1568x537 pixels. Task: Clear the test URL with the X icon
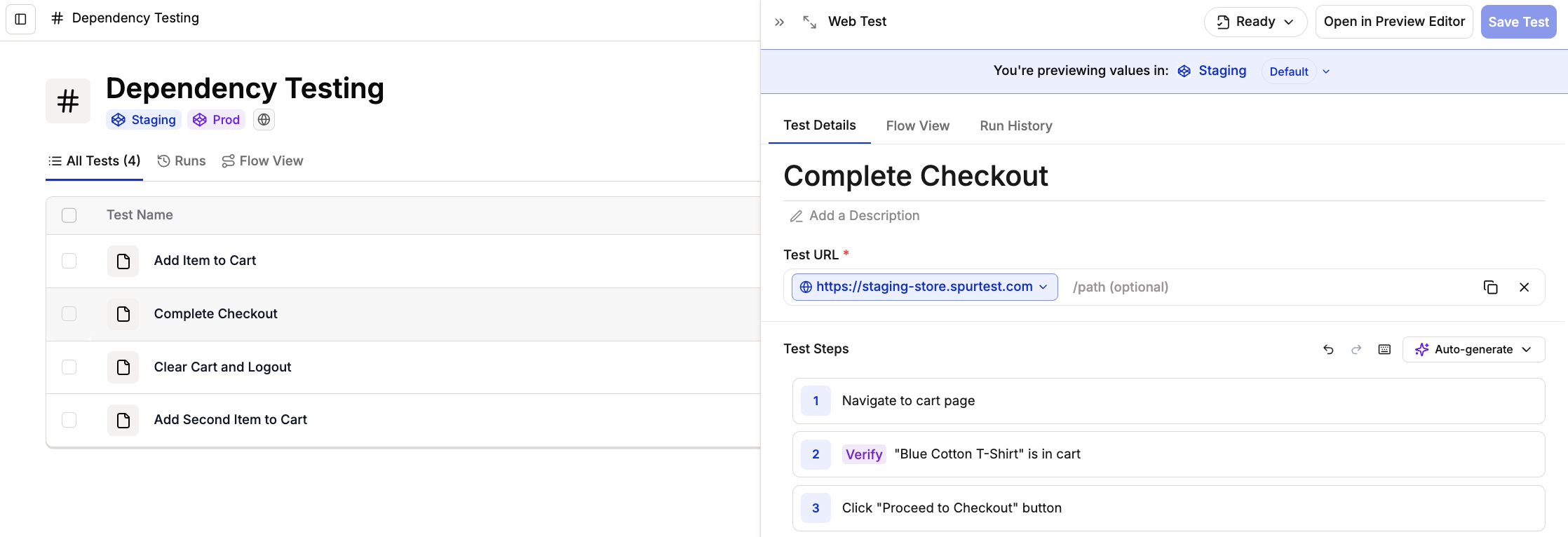point(1524,287)
